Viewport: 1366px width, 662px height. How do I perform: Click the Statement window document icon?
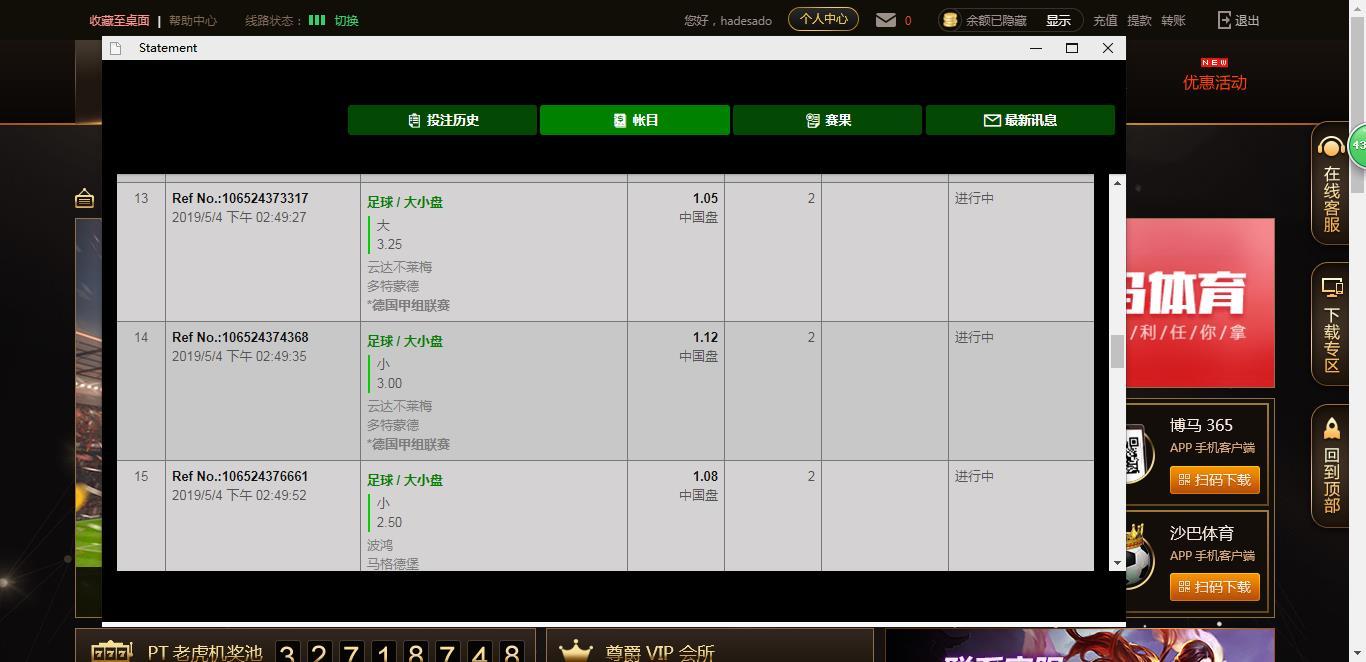coord(116,48)
